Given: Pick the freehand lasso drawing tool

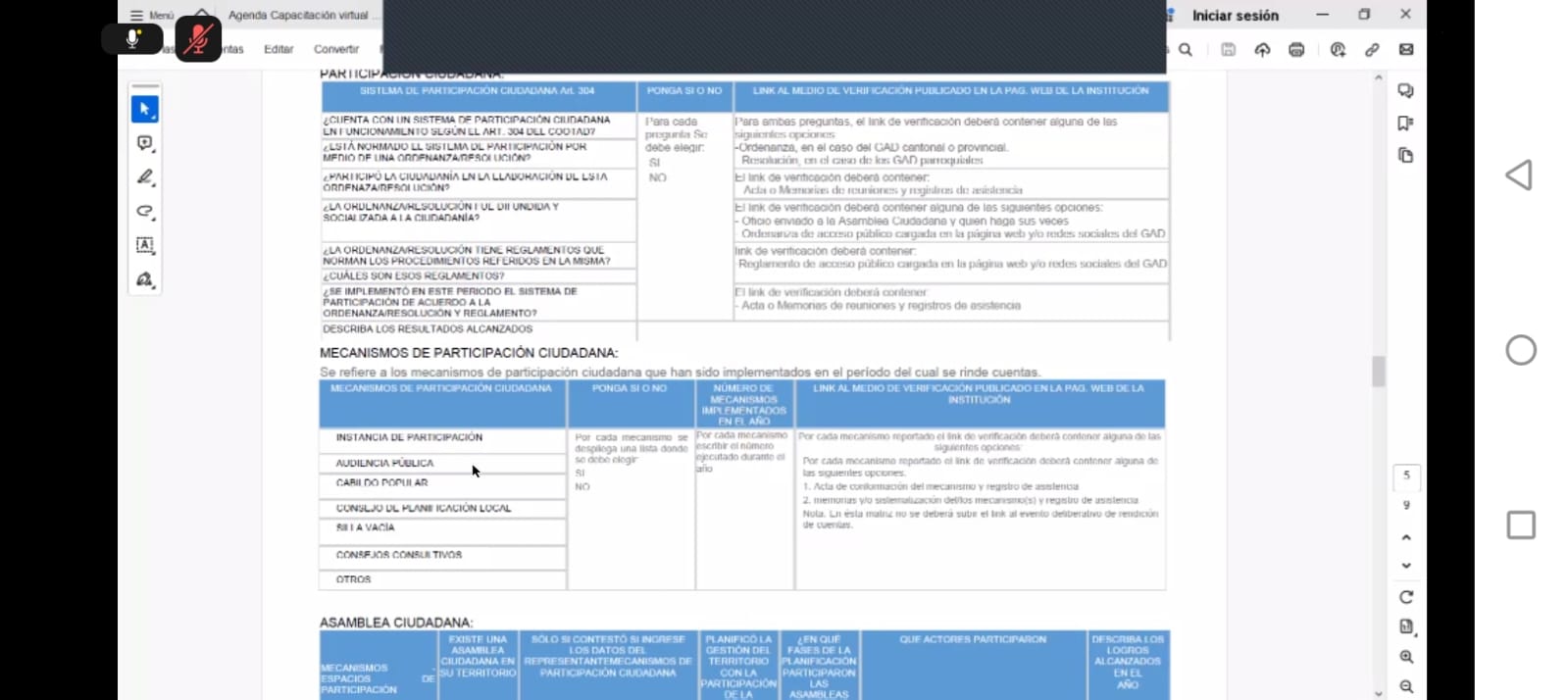Looking at the screenshot, I should click(145, 212).
